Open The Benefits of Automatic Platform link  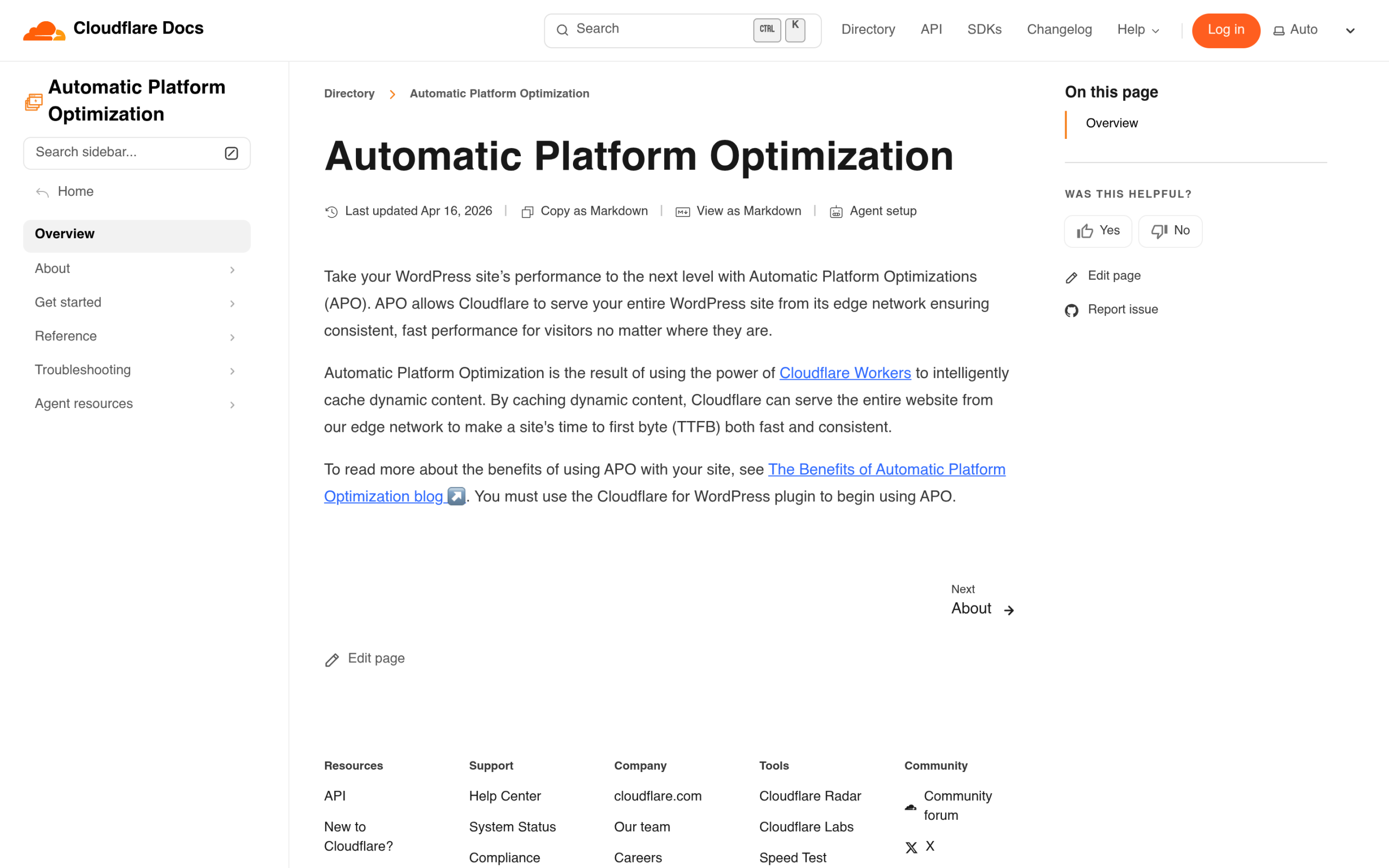pos(887,470)
